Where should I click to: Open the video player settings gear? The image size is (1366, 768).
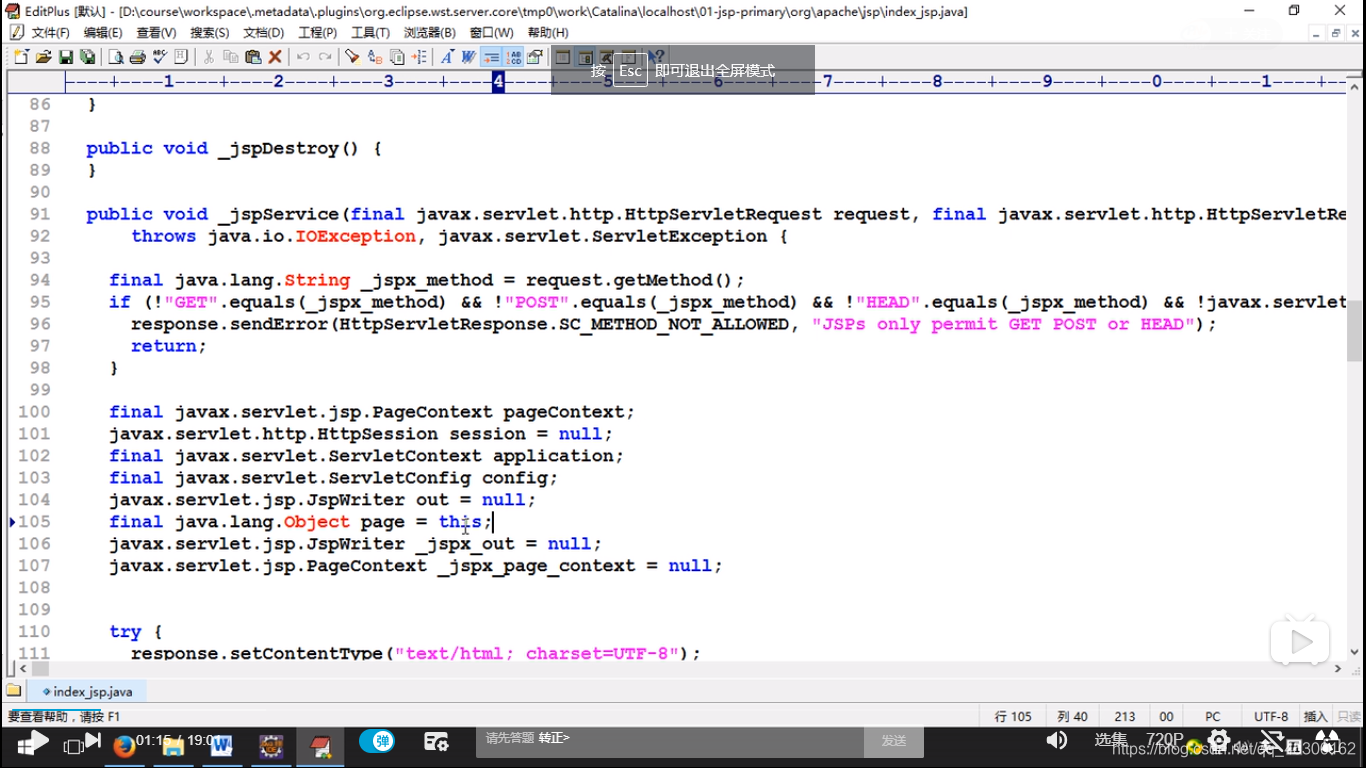tap(1219, 740)
